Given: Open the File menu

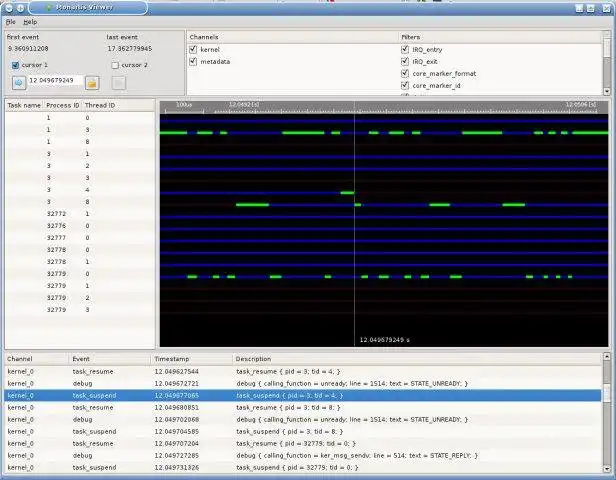Looking at the screenshot, I should pos(11,22).
